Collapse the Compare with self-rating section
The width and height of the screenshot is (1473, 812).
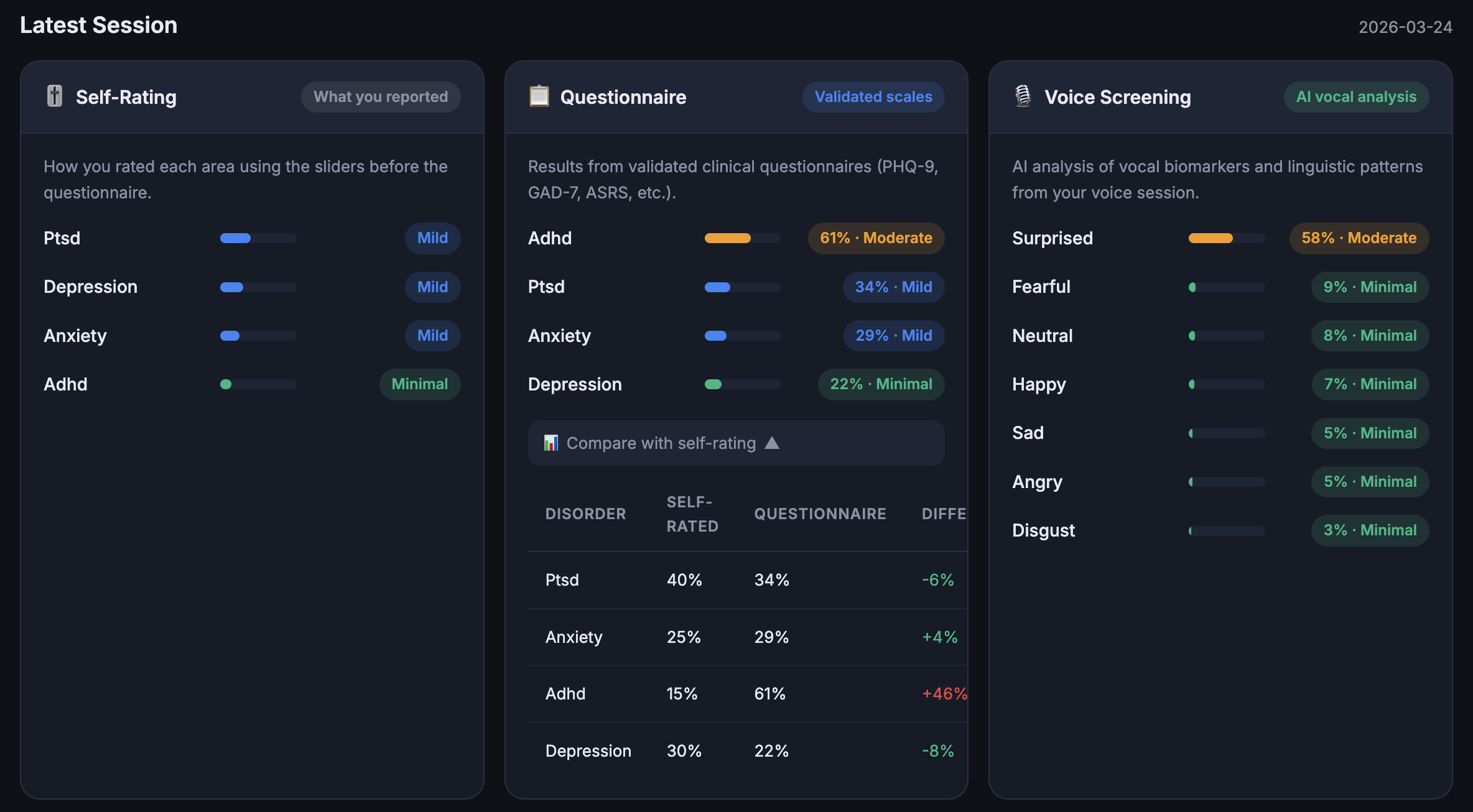660,443
